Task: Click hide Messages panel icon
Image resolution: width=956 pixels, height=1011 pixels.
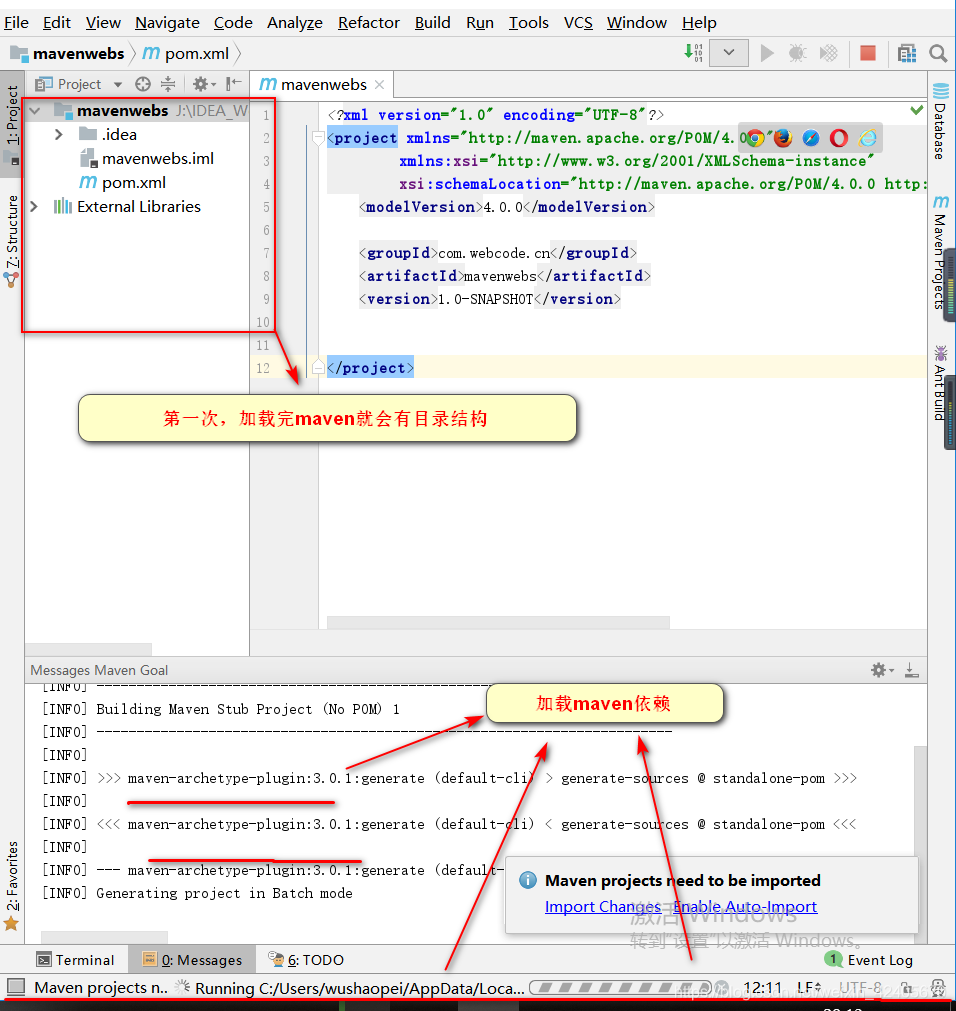Action: [x=912, y=670]
